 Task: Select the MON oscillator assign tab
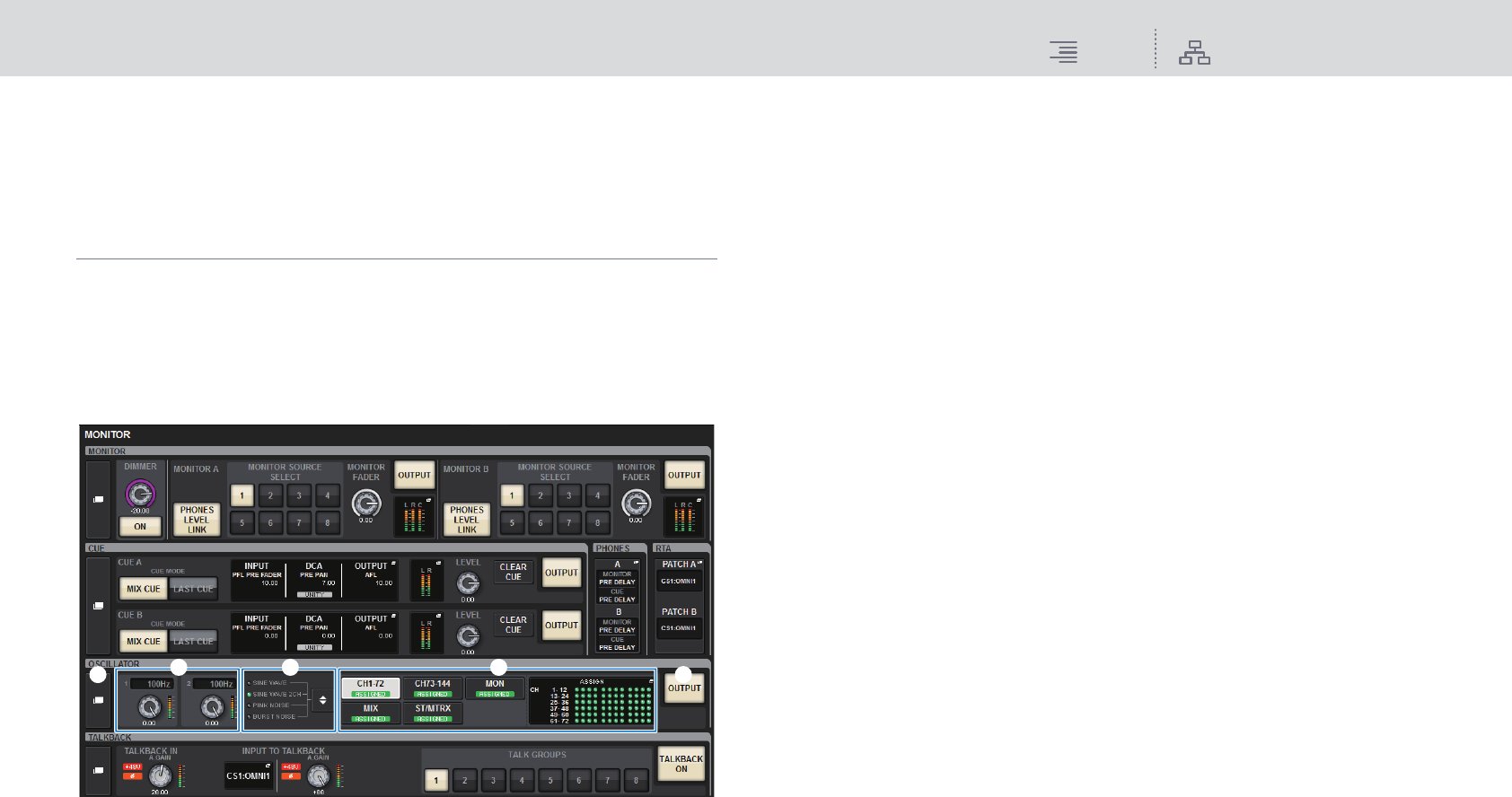(495, 688)
